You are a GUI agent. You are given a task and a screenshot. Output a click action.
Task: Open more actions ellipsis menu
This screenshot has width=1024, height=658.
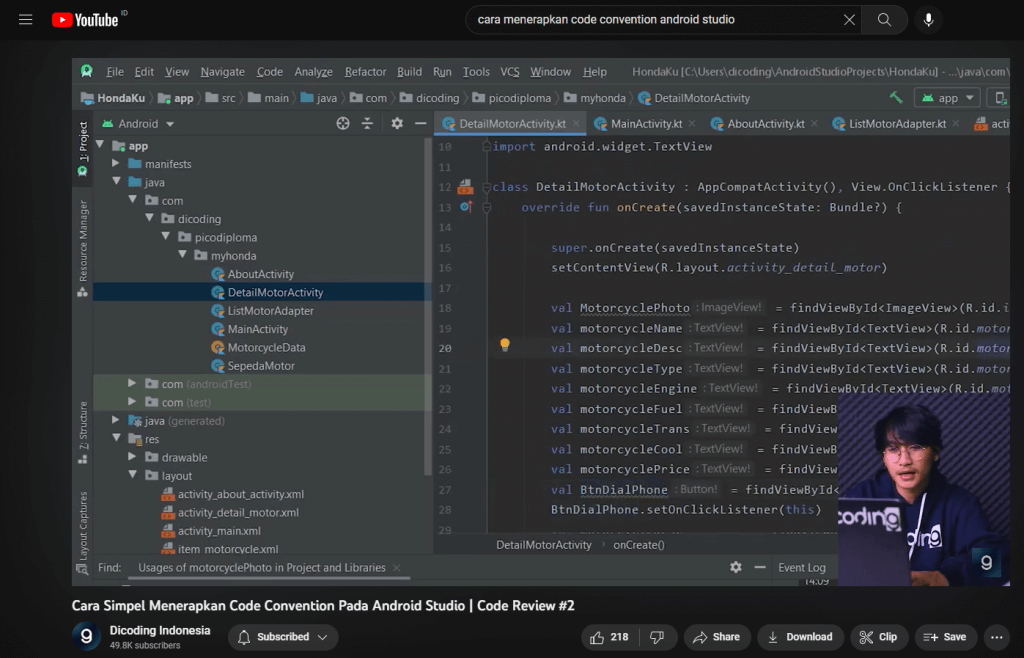[x=996, y=637]
